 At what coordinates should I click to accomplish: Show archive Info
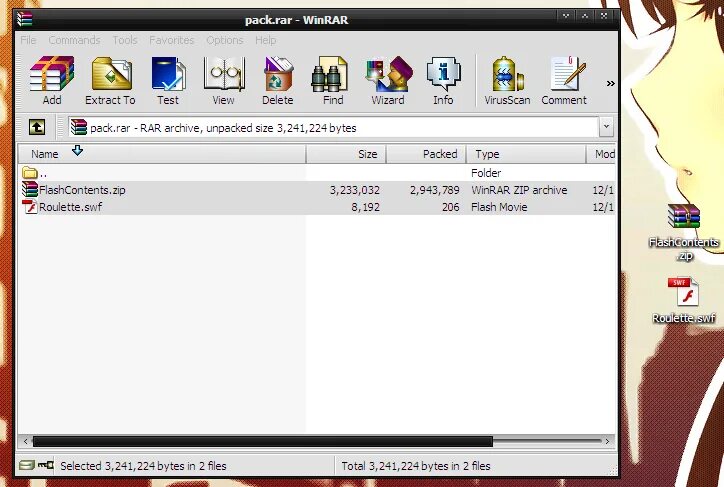point(443,80)
